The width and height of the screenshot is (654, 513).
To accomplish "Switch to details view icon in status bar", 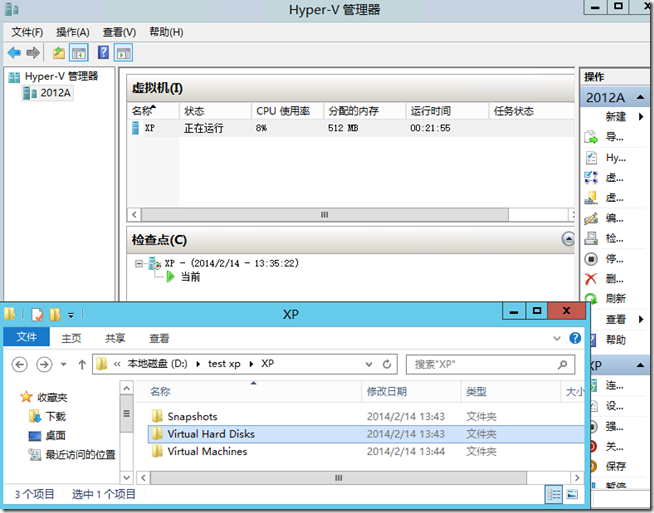I will [554, 495].
